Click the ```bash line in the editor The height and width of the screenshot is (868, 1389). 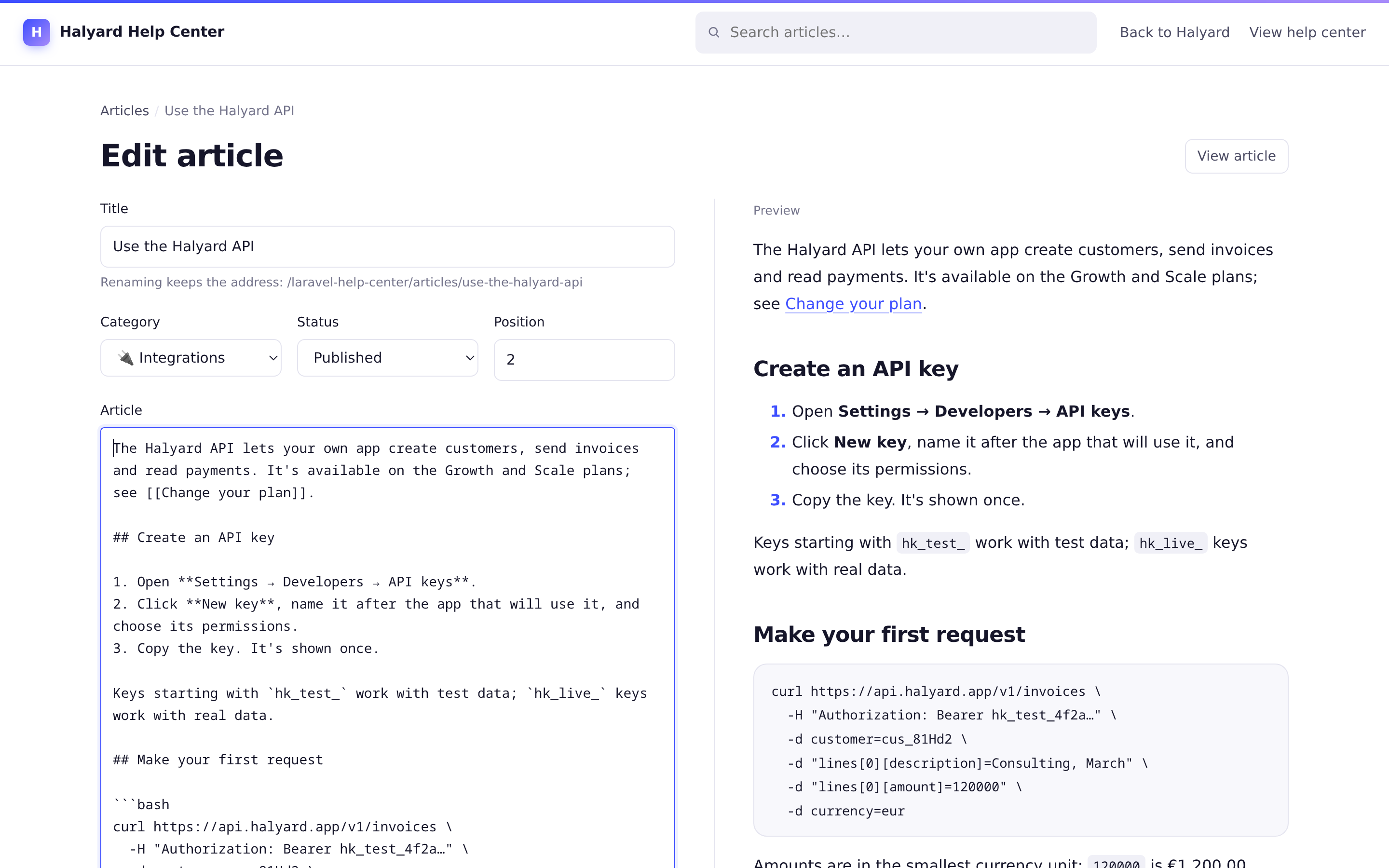[x=141, y=805]
